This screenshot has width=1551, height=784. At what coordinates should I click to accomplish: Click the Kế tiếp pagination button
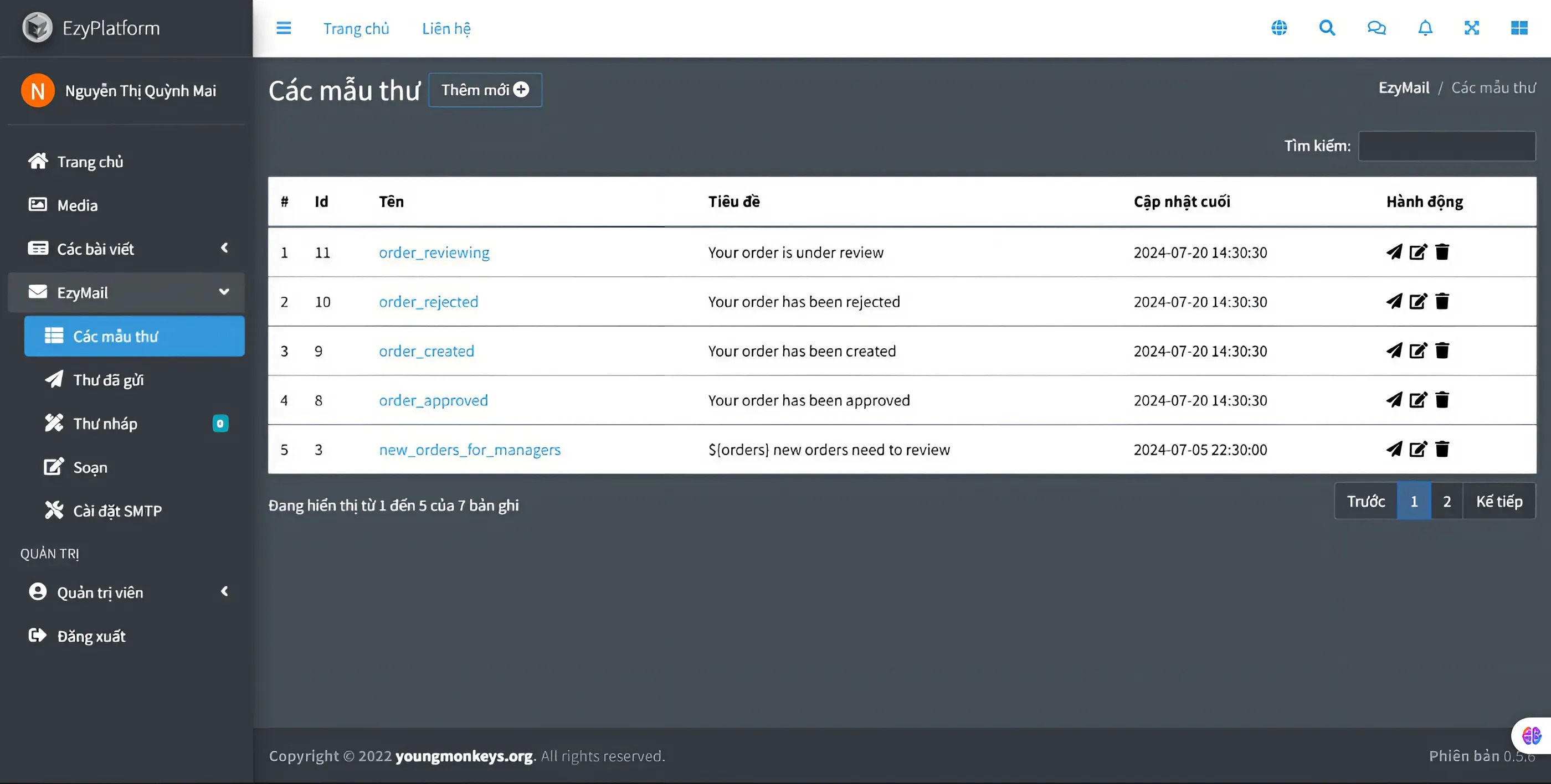1498,501
